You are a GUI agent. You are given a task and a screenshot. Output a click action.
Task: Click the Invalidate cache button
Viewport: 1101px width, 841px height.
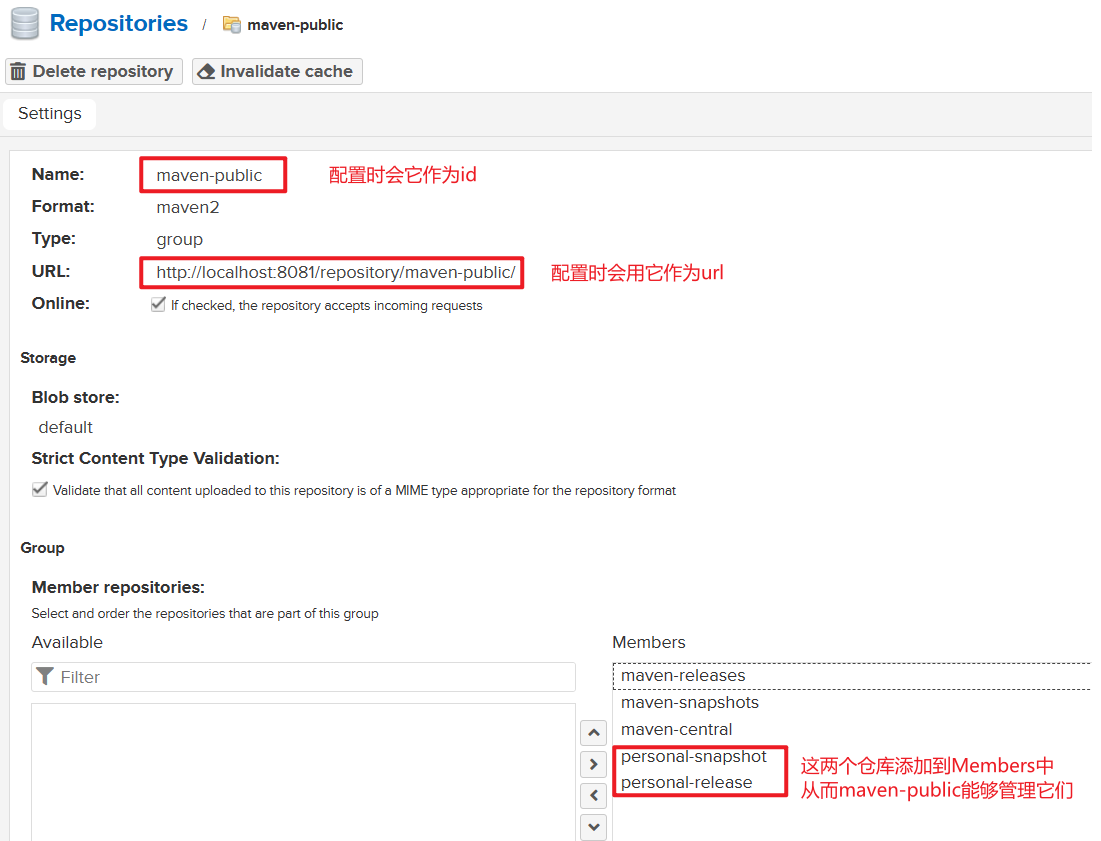[277, 72]
